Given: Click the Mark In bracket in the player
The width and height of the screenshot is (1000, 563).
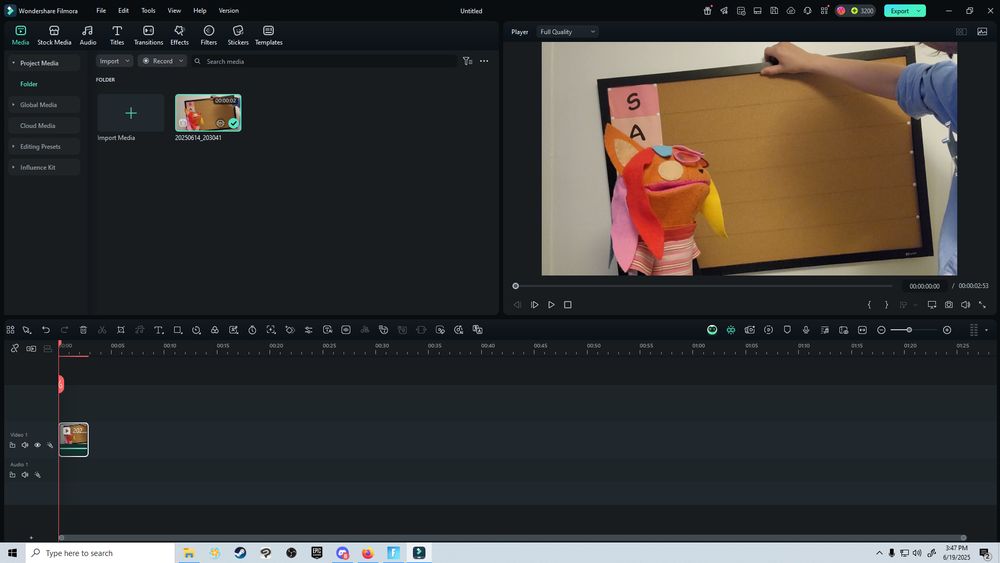Looking at the screenshot, I should point(869,305).
